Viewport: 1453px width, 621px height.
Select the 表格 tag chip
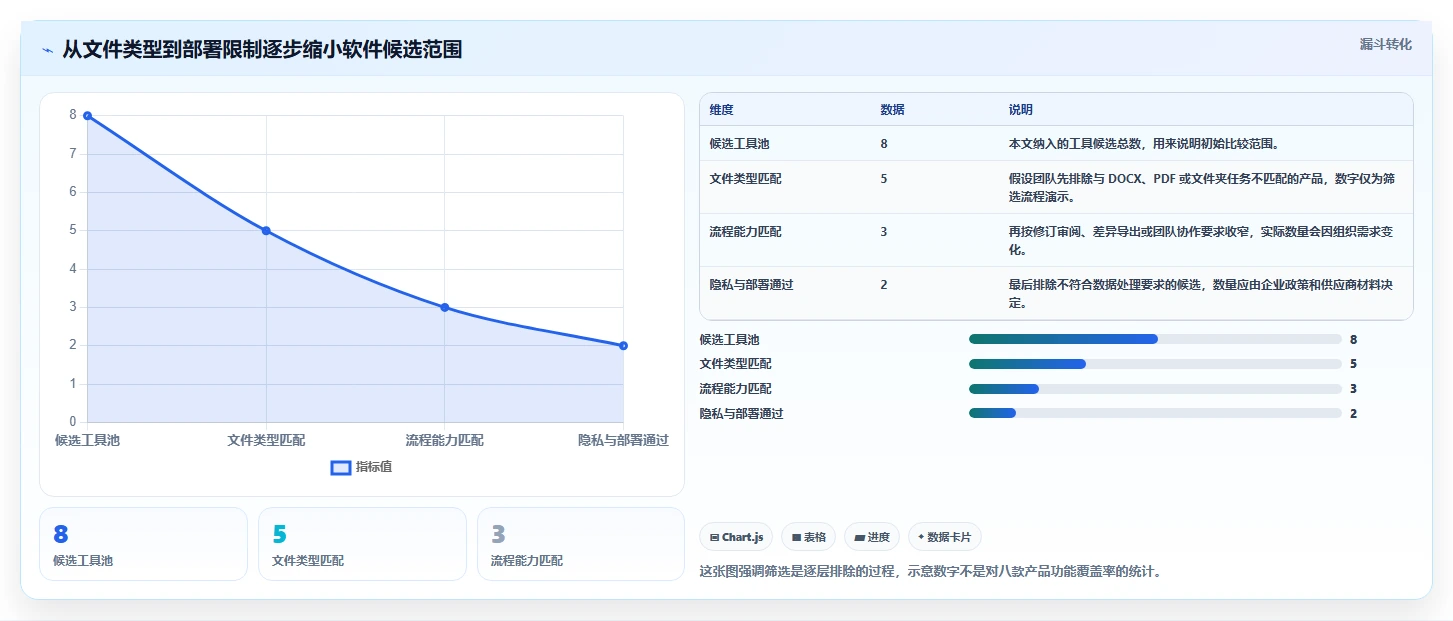[808, 537]
